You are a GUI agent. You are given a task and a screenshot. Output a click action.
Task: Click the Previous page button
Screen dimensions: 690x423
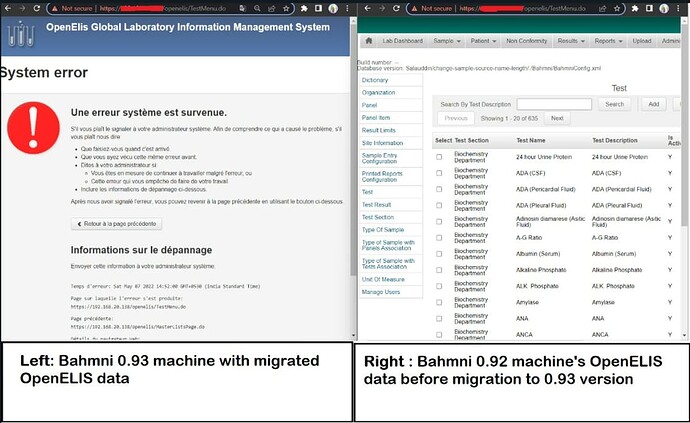point(456,118)
